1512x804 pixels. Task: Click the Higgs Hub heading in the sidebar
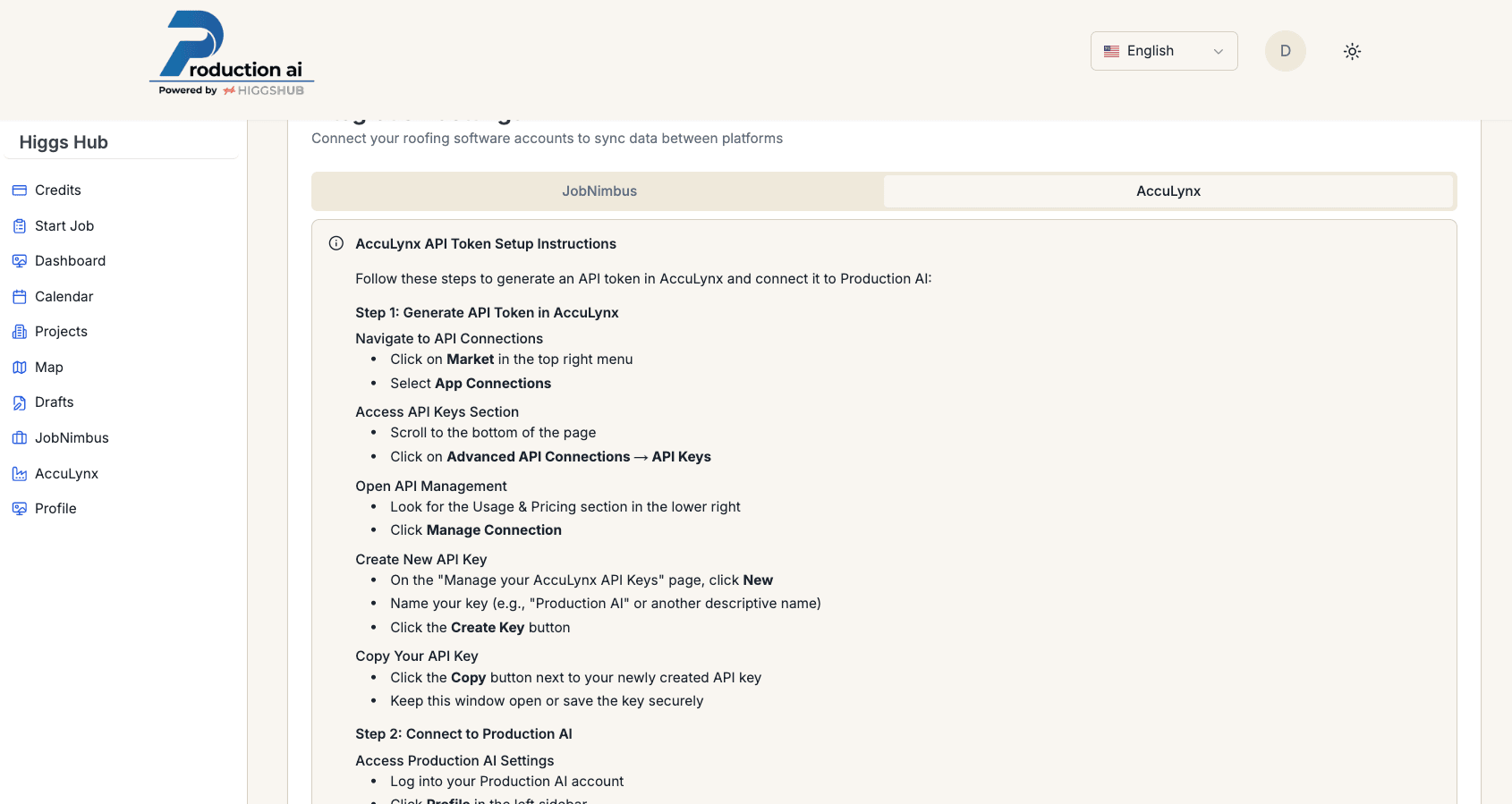tap(63, 142)
